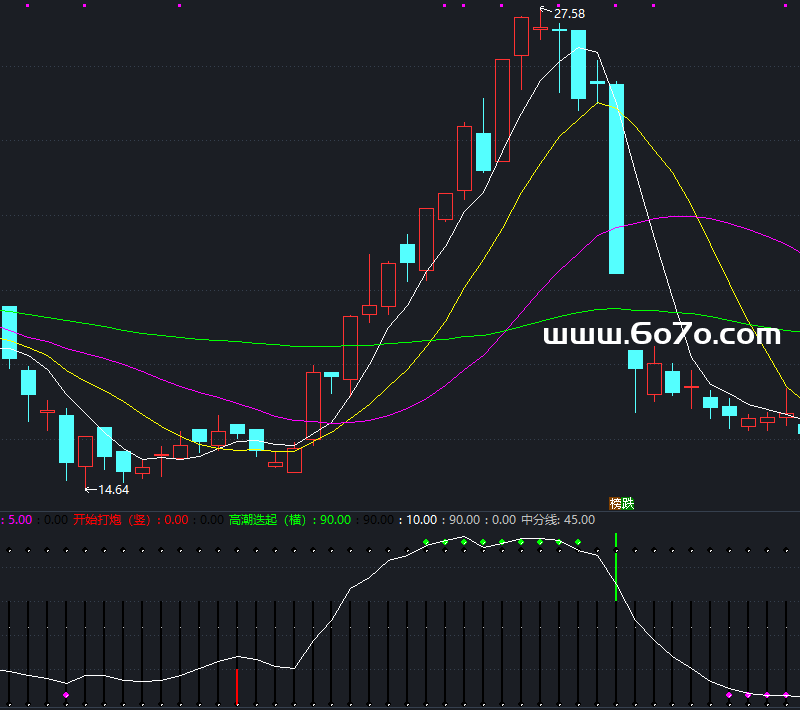This screenshot has height=710, width=800.
Task: Click the white 10.00 indicator value
Action: [x=421, y=520]
